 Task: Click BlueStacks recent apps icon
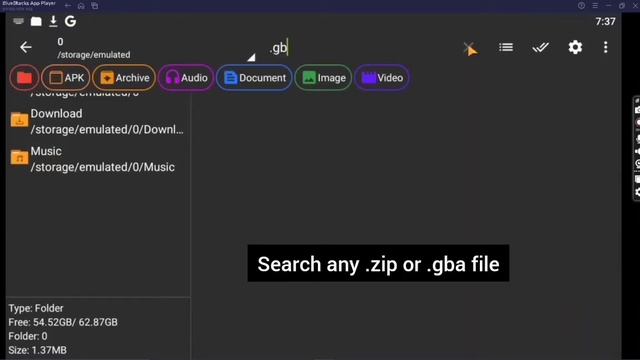pos(95,6)
